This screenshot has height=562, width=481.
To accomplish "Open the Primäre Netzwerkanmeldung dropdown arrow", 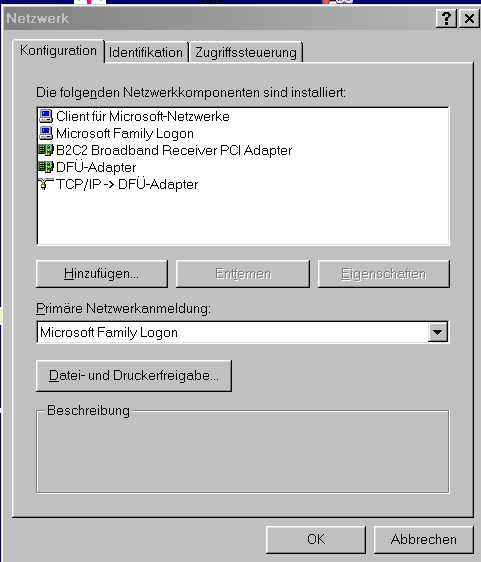I will (x=437, y=332).
